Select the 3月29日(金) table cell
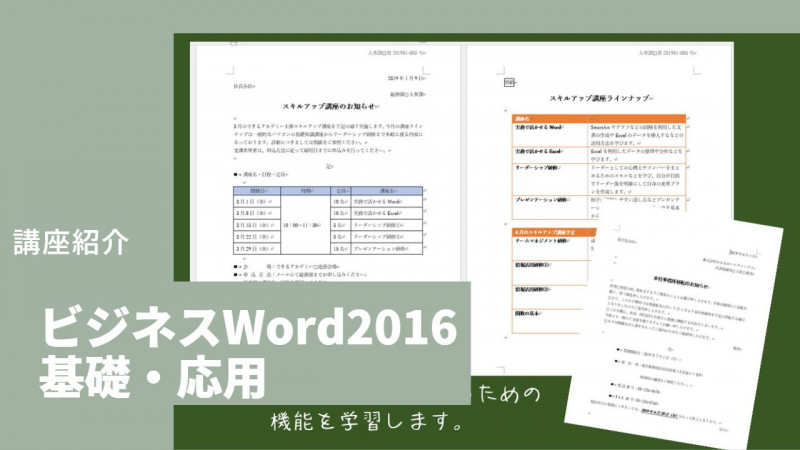This screenshot has width=800, height=450. [257, 249]
